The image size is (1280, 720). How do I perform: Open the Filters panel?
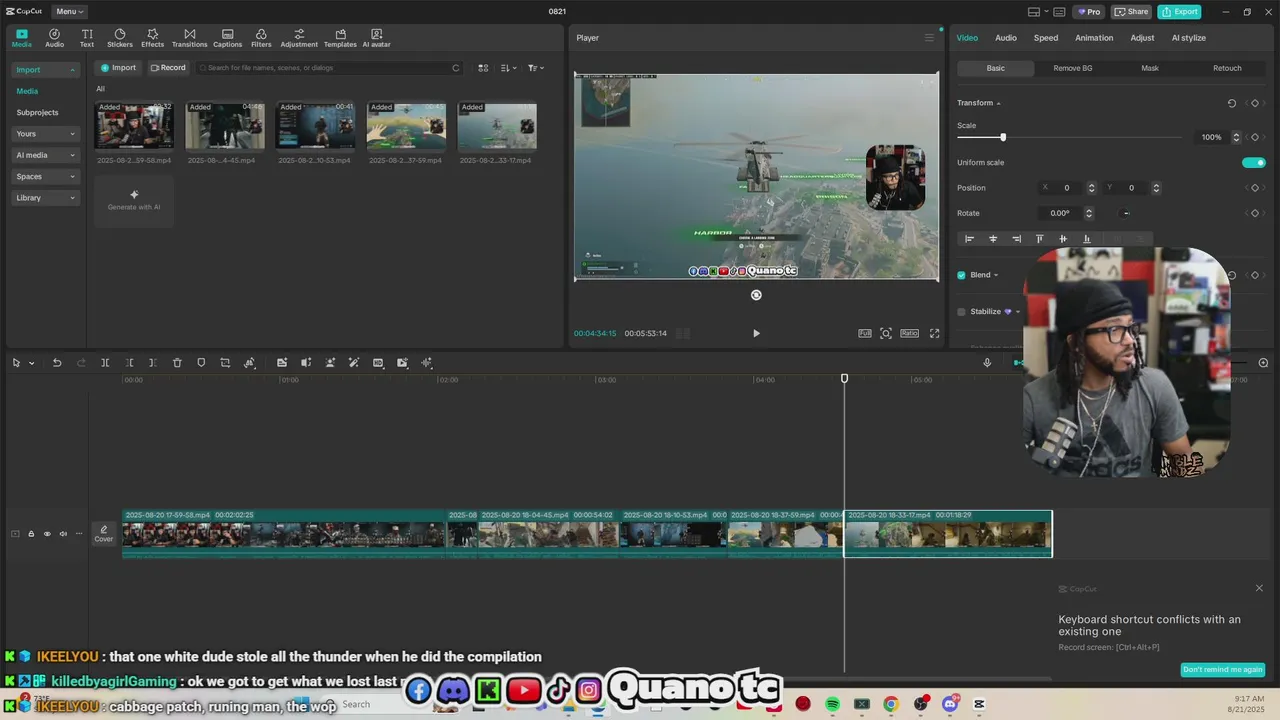click(261, 38)
